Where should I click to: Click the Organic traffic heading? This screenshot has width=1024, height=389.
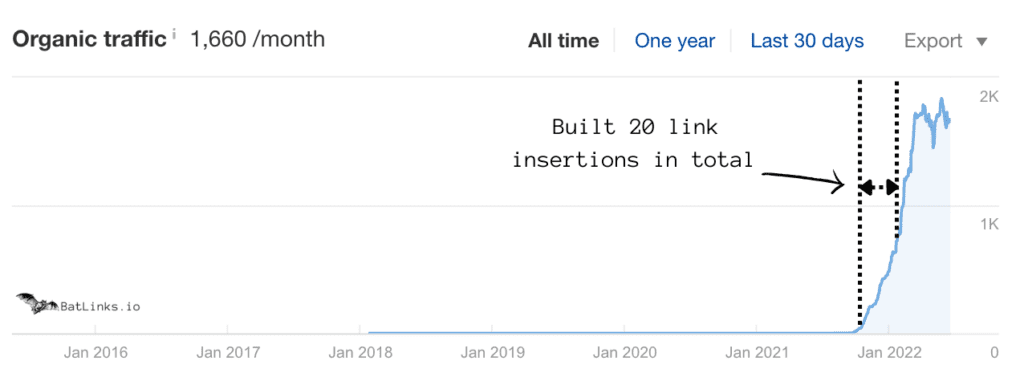(x=89, y=40)
